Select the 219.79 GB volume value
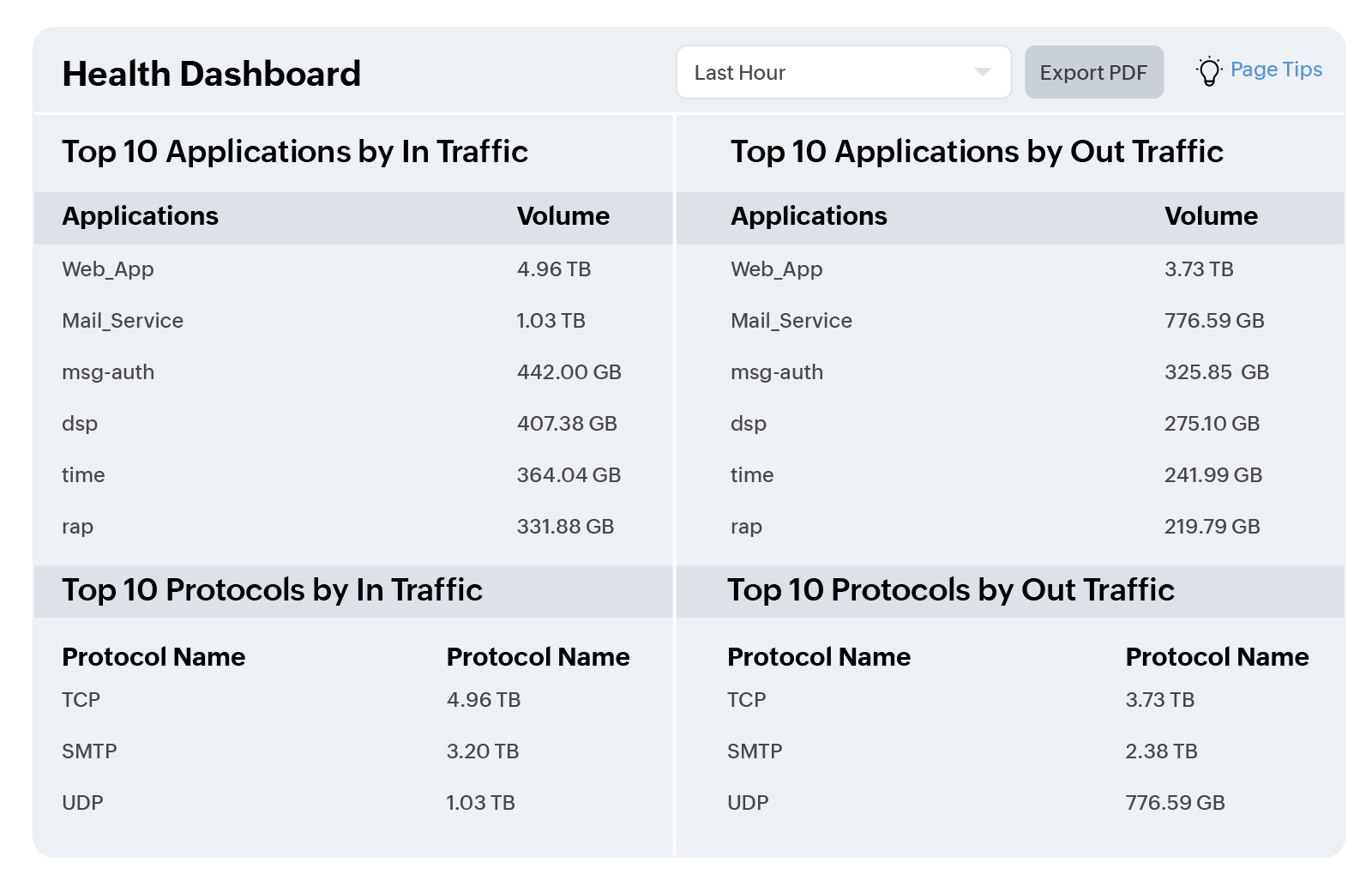Screen dimensions: 1372x887 (1213, 527)
